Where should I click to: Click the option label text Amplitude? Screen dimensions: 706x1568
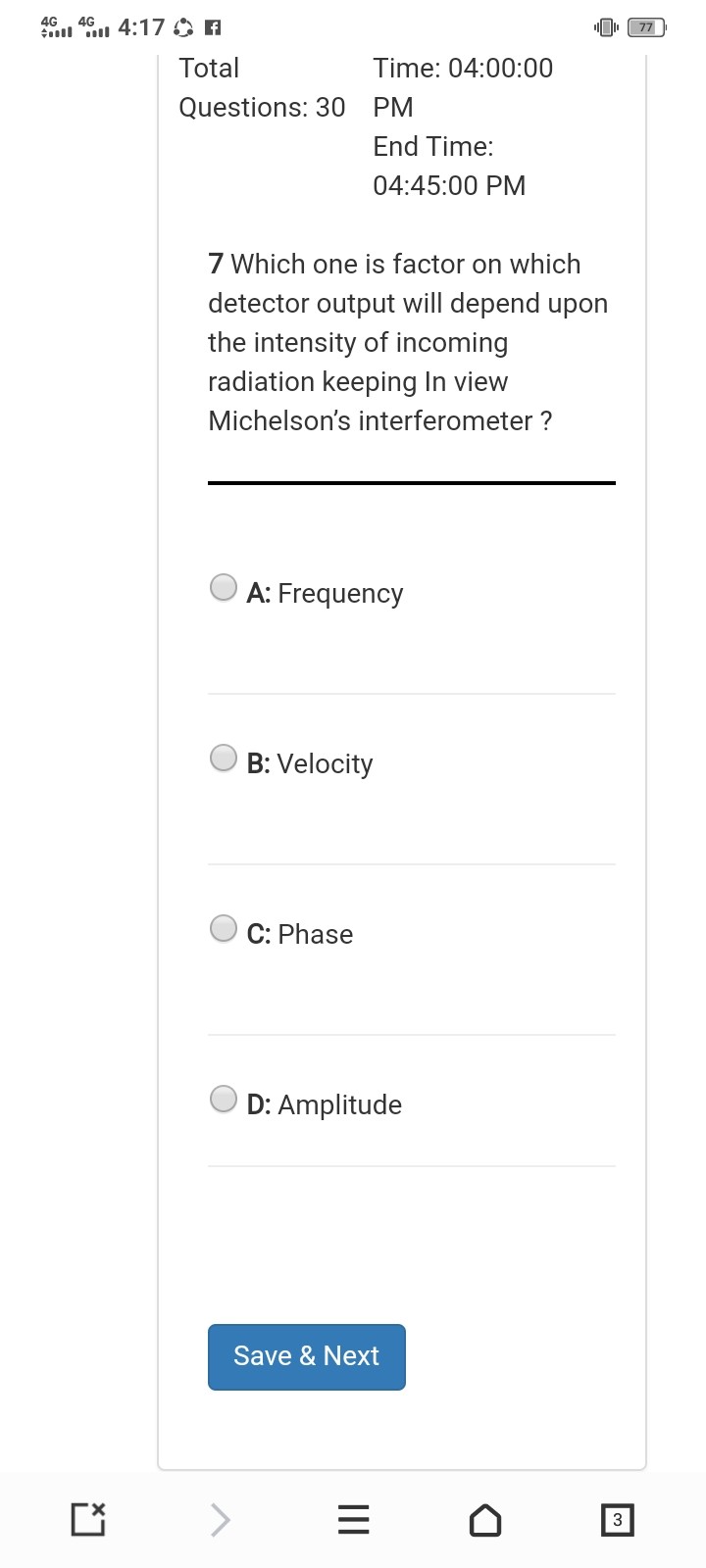pos(339,1105)
